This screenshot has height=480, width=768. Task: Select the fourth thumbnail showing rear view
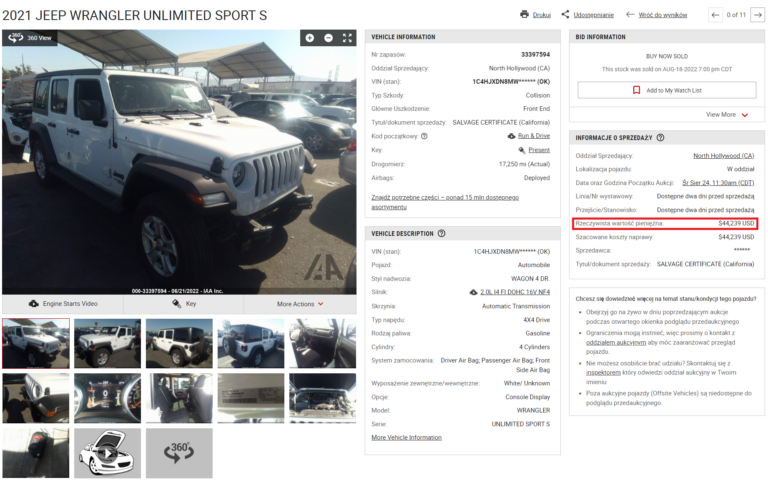[x=251, y=343]
